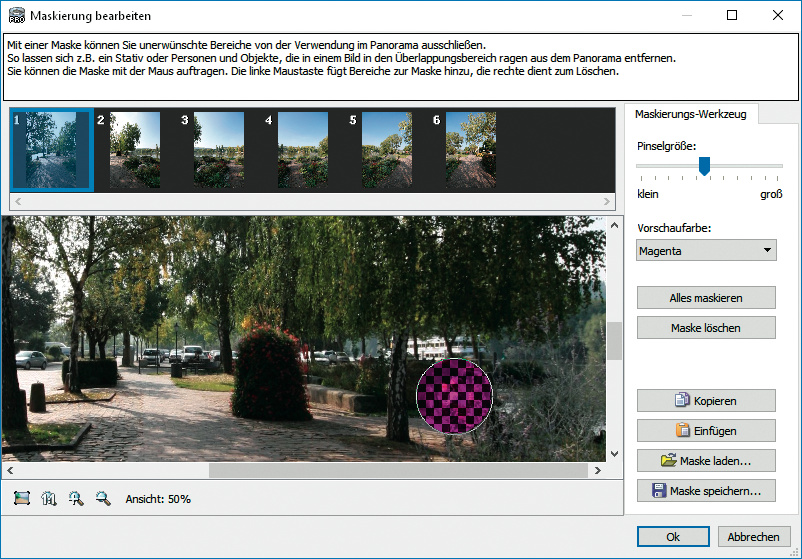
Task: Save the mask with Maske speichern
Action: click(x=706, y=491)
